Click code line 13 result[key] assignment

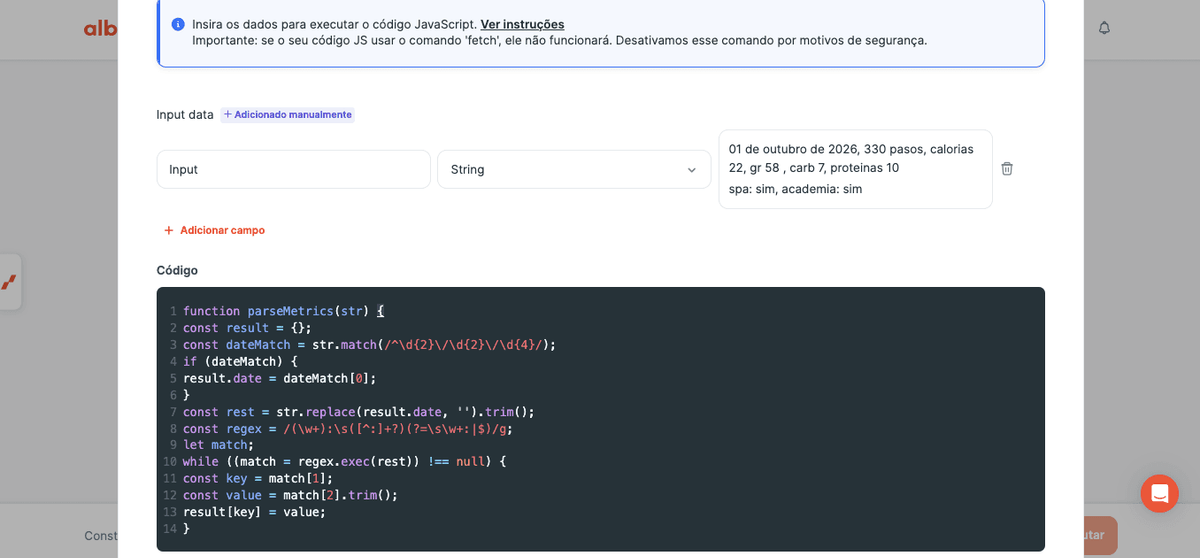254,512
